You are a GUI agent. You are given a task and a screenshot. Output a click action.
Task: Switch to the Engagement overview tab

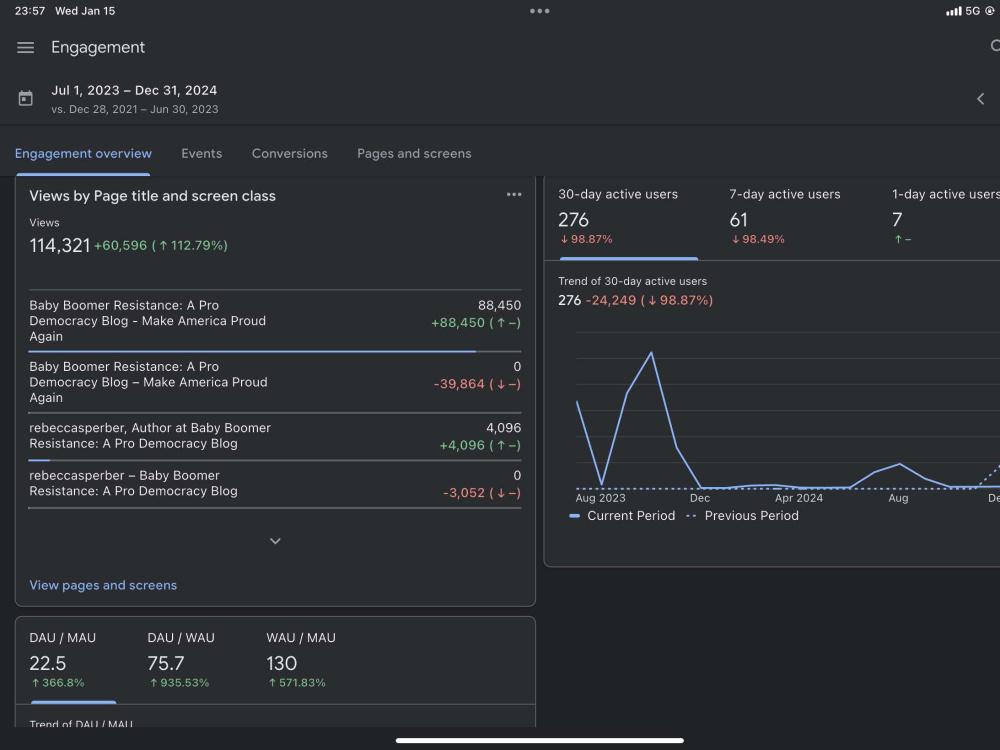(84, 154)
